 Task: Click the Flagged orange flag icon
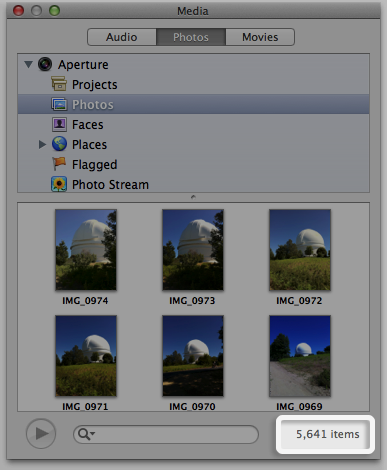coord(59,164)
